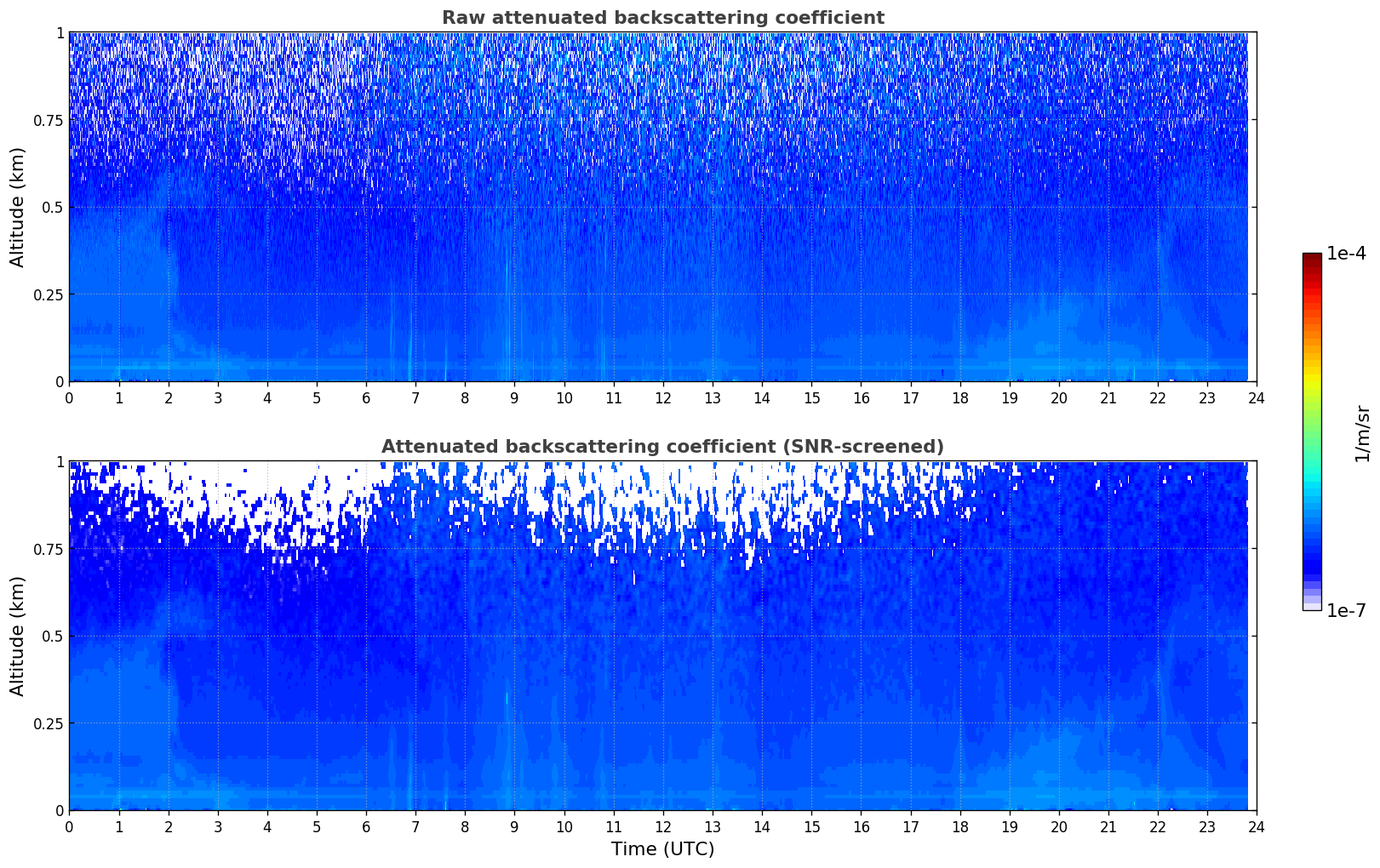1380x868 pixels.
Task: Pick the dark red top of the colorbar
Action: (x=1312, y=259)
